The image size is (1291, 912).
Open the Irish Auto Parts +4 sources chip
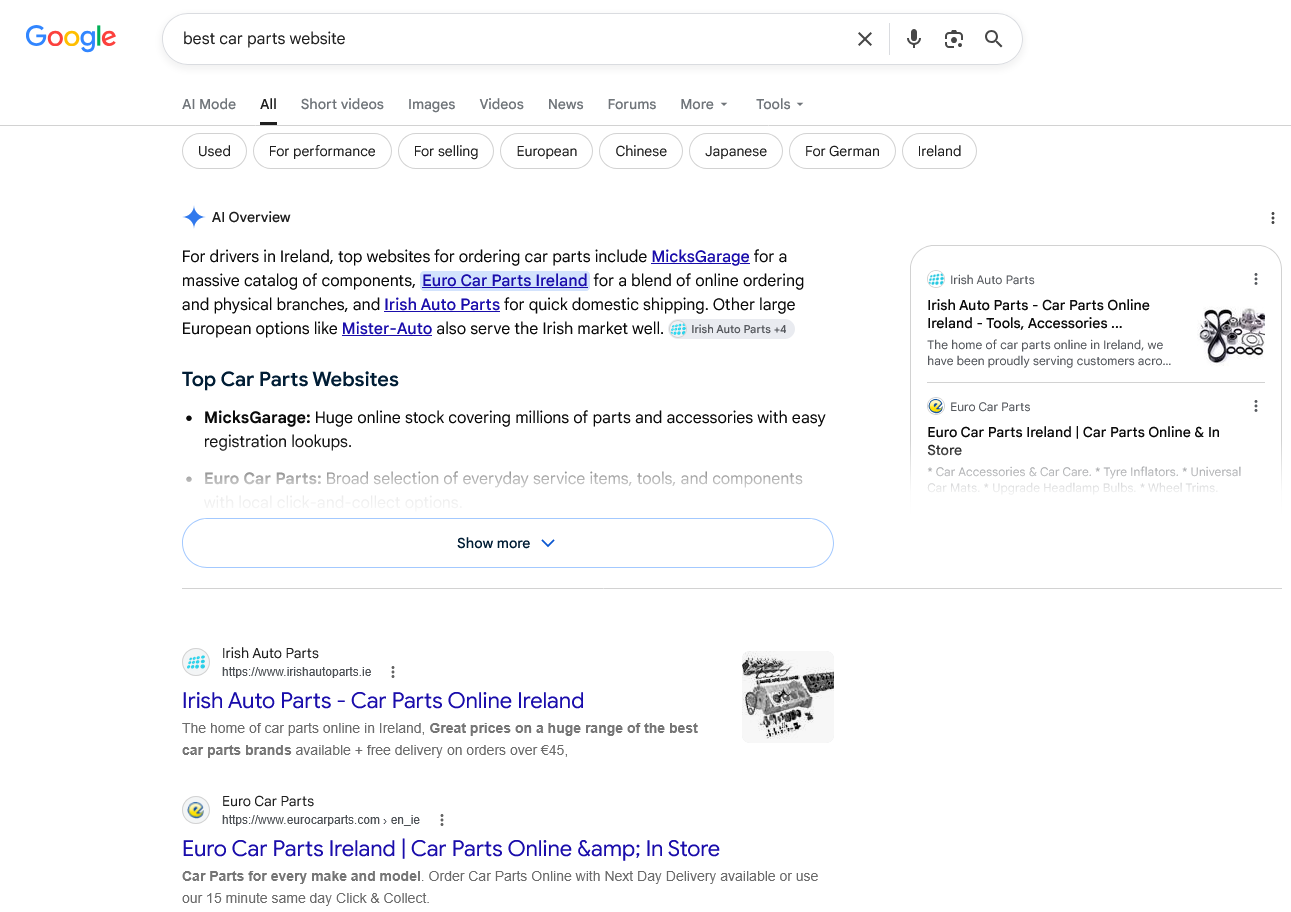(x=731, y=329)
